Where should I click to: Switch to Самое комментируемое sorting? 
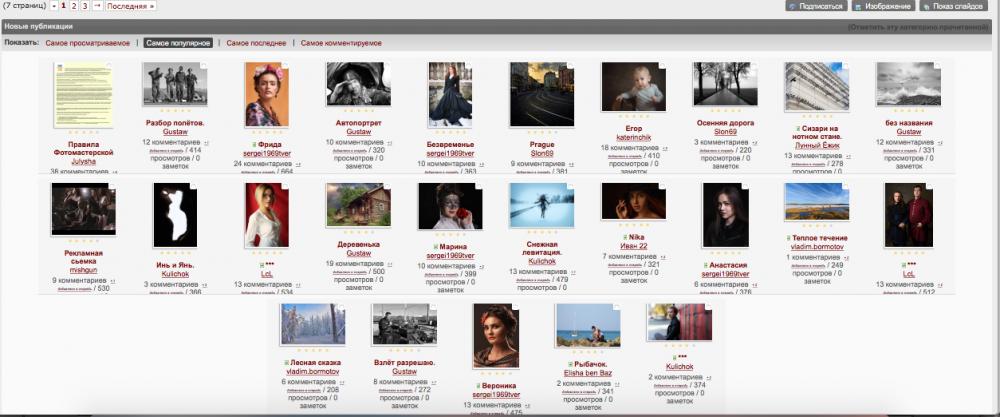tap(341, 43)
